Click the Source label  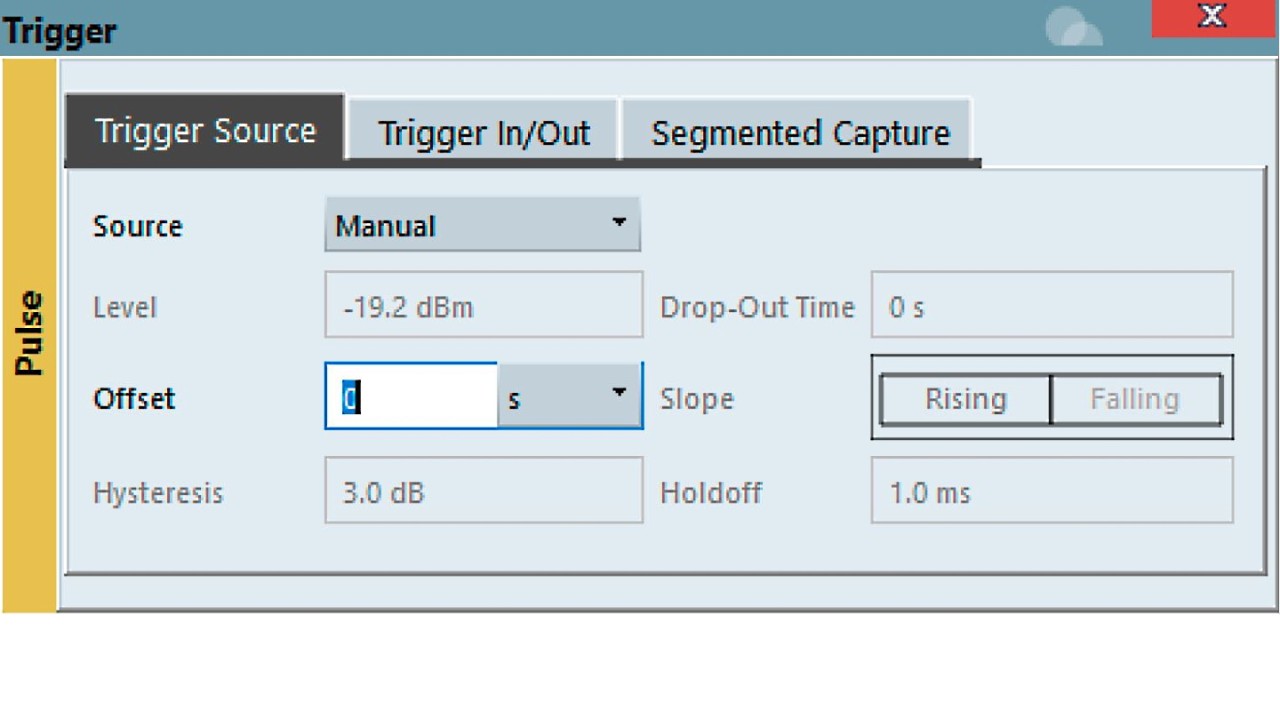[x=138, y=226]
